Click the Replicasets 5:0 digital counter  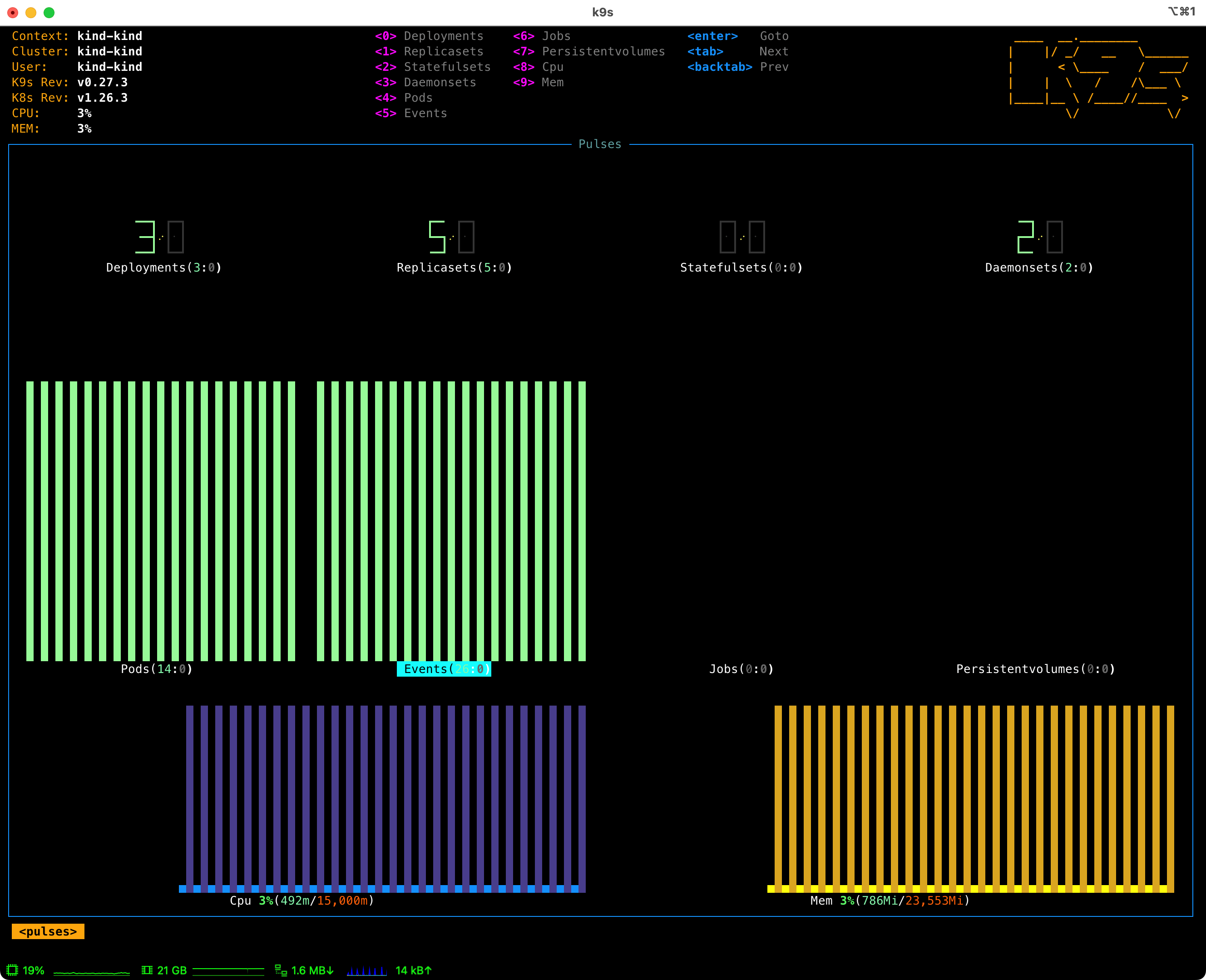(x=451, y=237)
